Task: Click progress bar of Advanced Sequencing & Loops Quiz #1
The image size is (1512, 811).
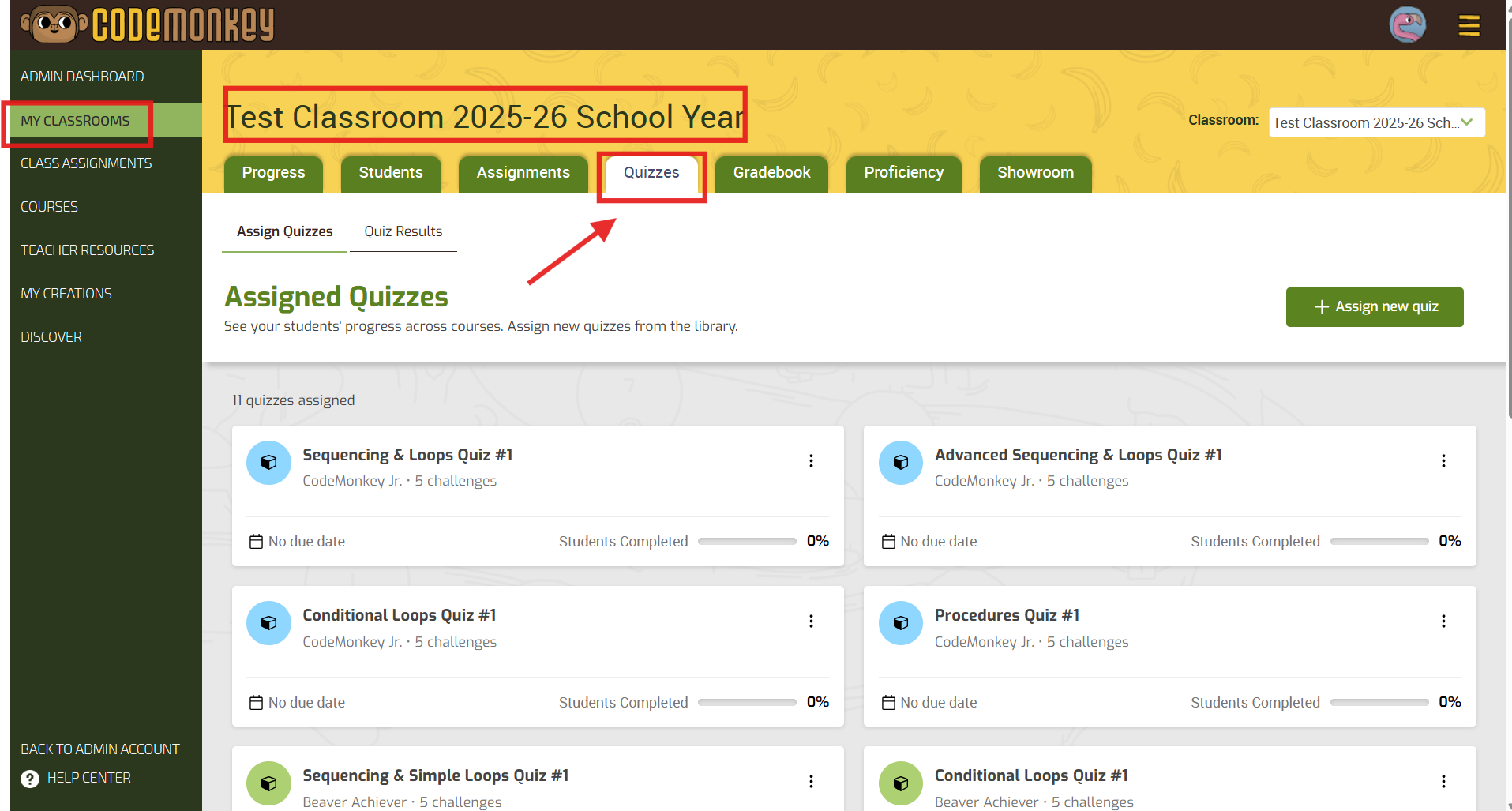Action: [1379, 542]
